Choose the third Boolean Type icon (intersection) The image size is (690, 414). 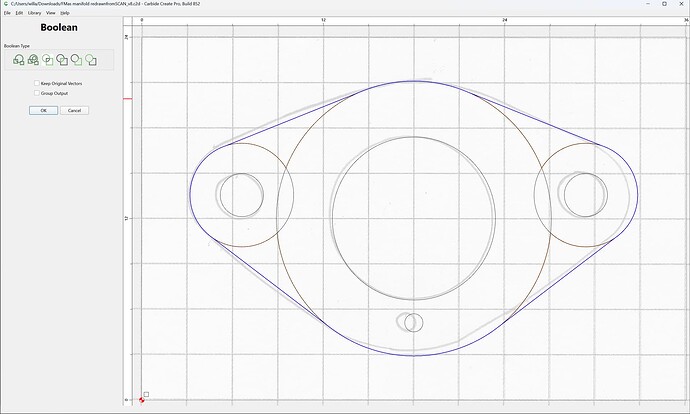click(x=48, y=60)
